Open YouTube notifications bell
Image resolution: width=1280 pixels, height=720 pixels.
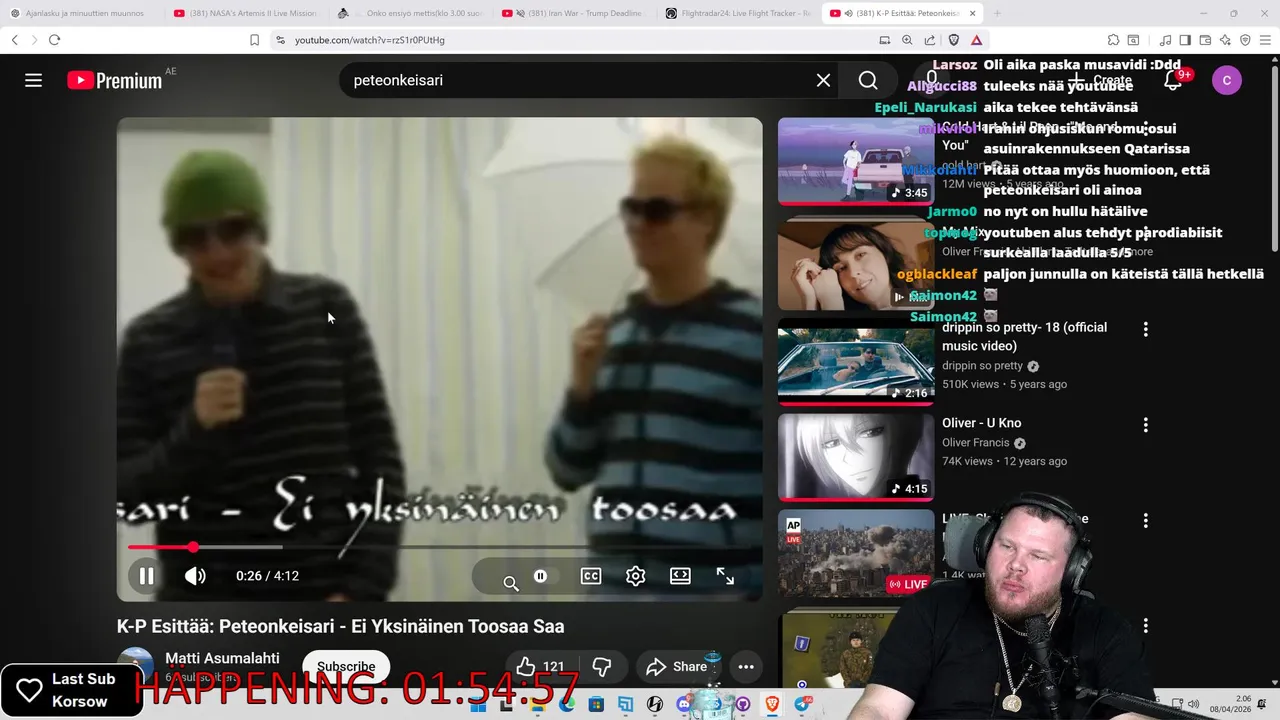[x=1173, y=80]
